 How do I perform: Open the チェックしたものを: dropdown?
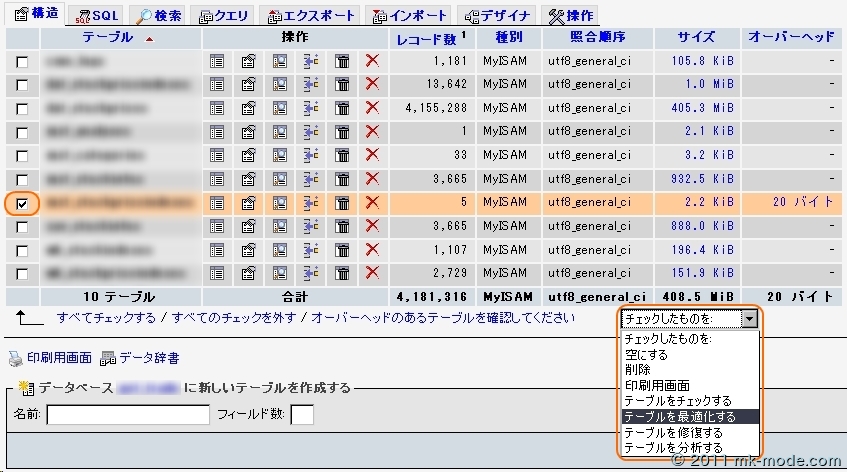tap(691, 319)
